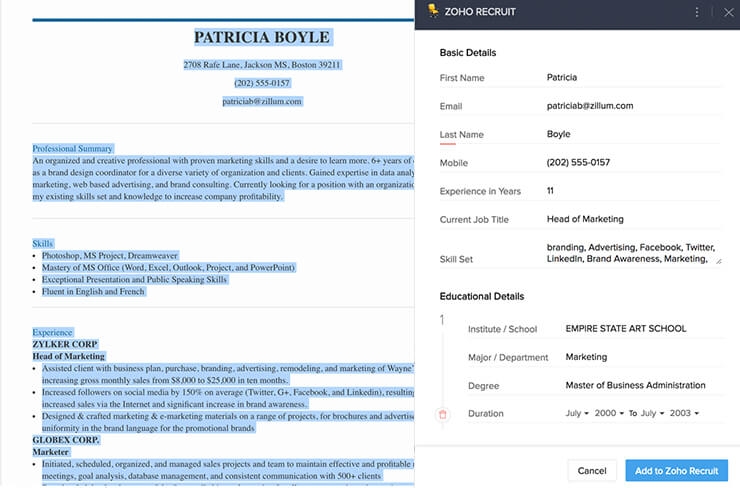Edit the Major / Department field Marketing
The width and height of the screenshot is (740, 488).
point(643,357)
